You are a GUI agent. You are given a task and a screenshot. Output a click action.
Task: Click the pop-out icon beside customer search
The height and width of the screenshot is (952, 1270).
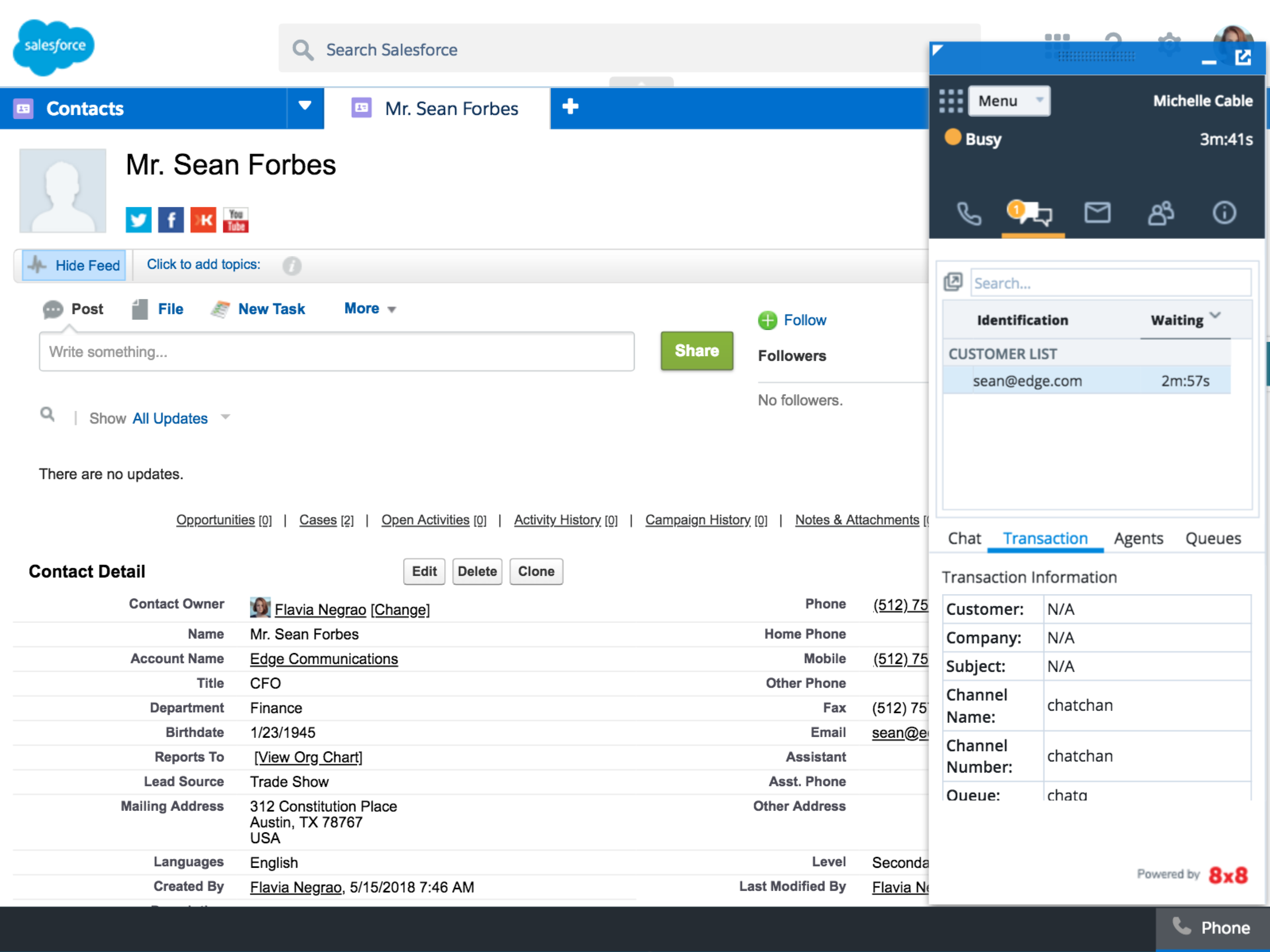953,282
